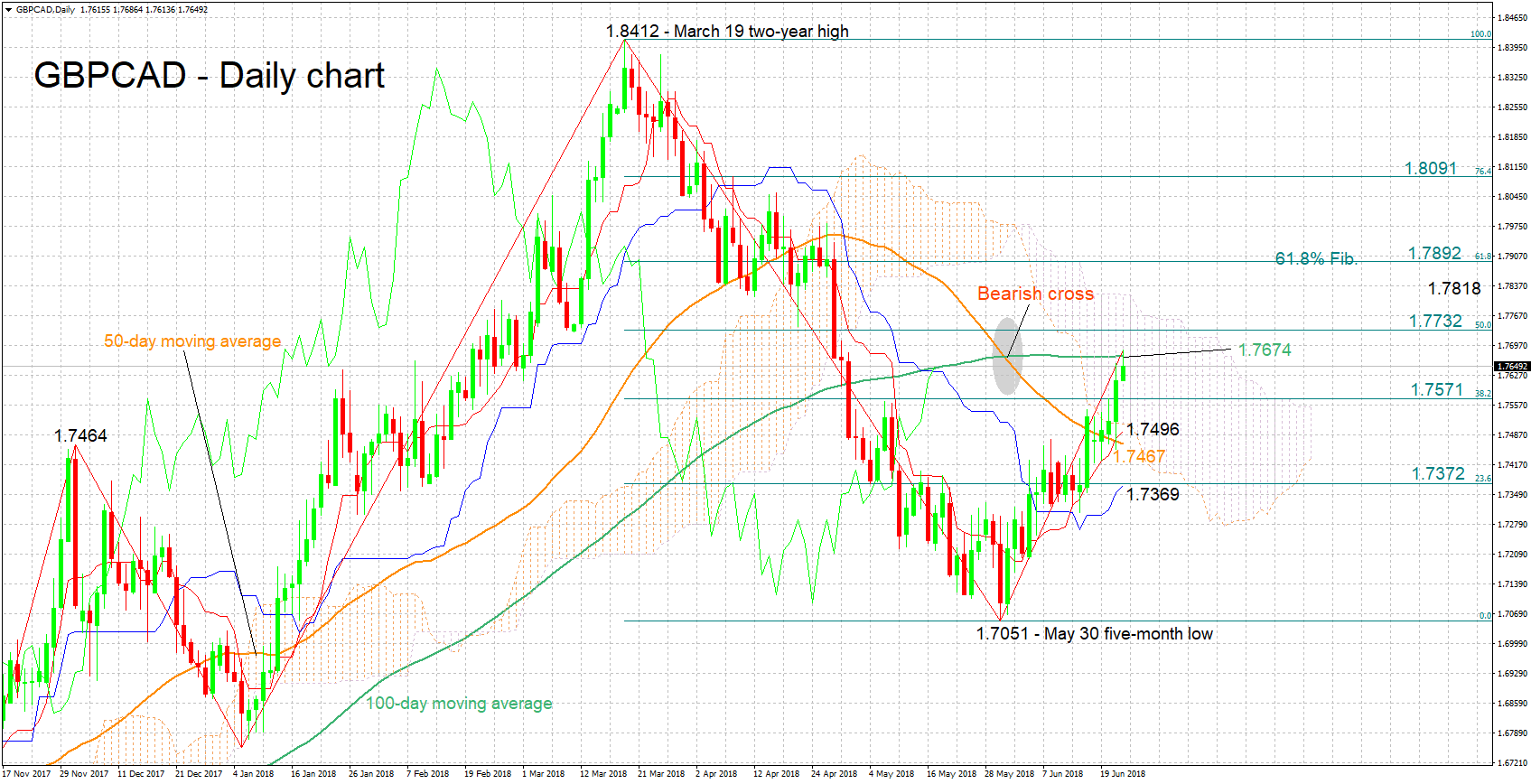
Task: Select the "21 Mar 2018" date label
Action: point(661,774)
